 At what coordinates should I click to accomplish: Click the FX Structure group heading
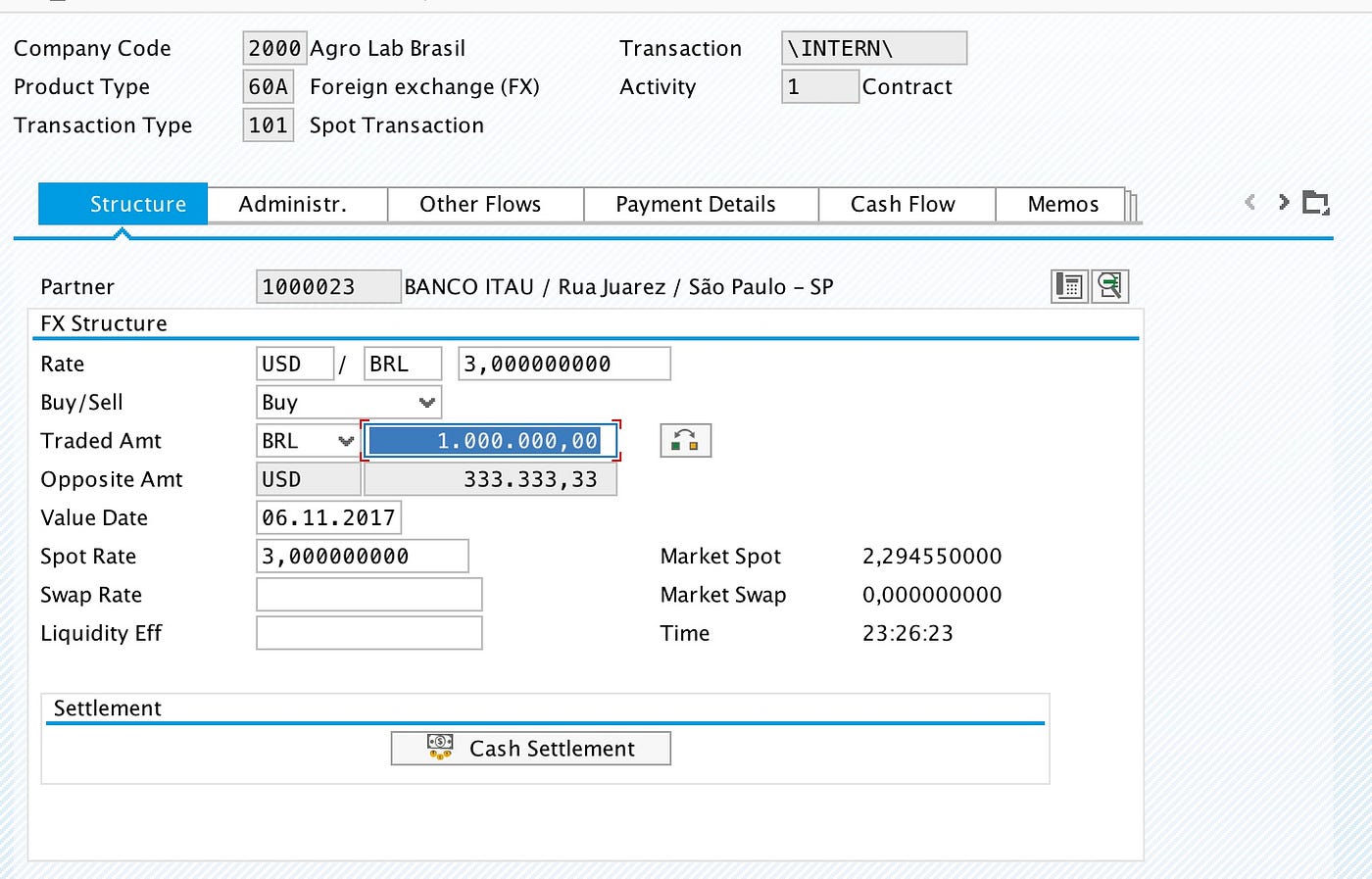(x=104, y=323)
